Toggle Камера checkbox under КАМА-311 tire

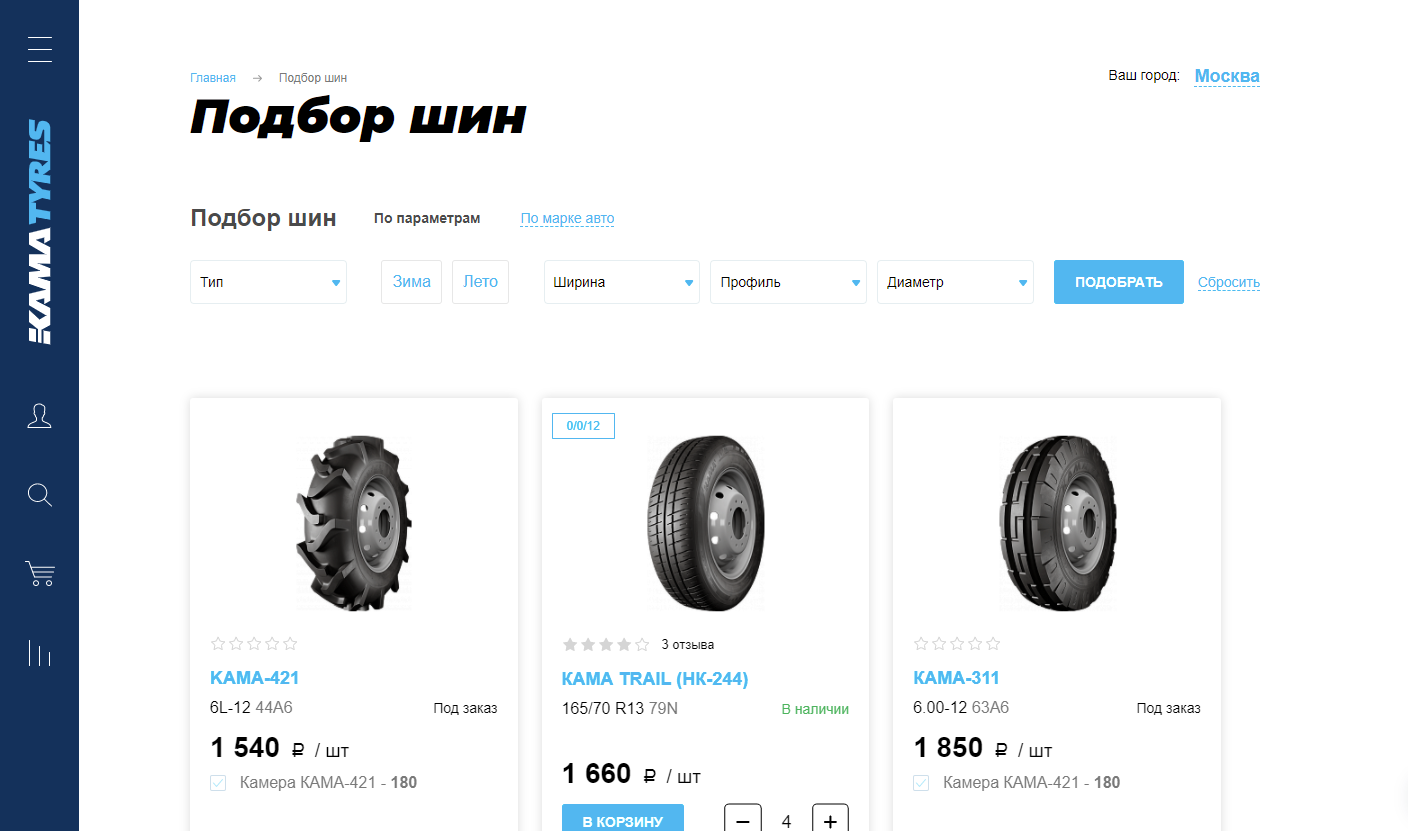pyautogui.click(x=921, y=783)
